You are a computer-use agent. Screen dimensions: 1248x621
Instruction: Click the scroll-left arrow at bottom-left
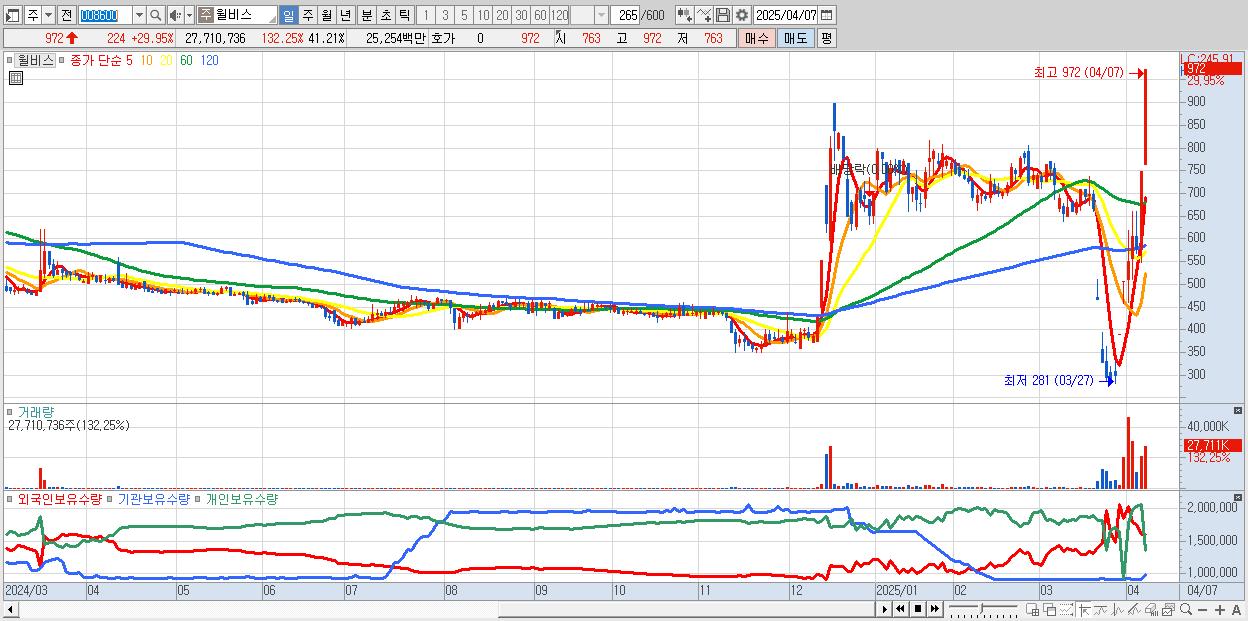10,610
